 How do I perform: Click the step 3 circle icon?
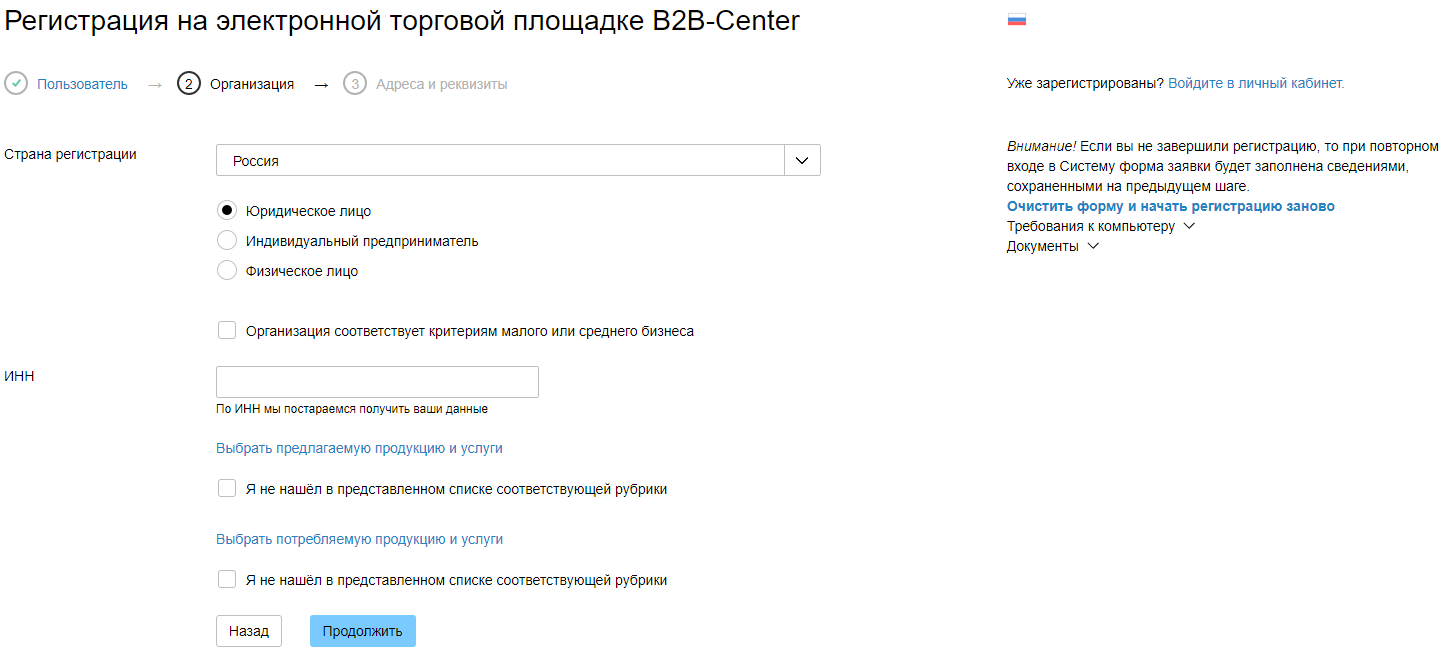[355, 84]
